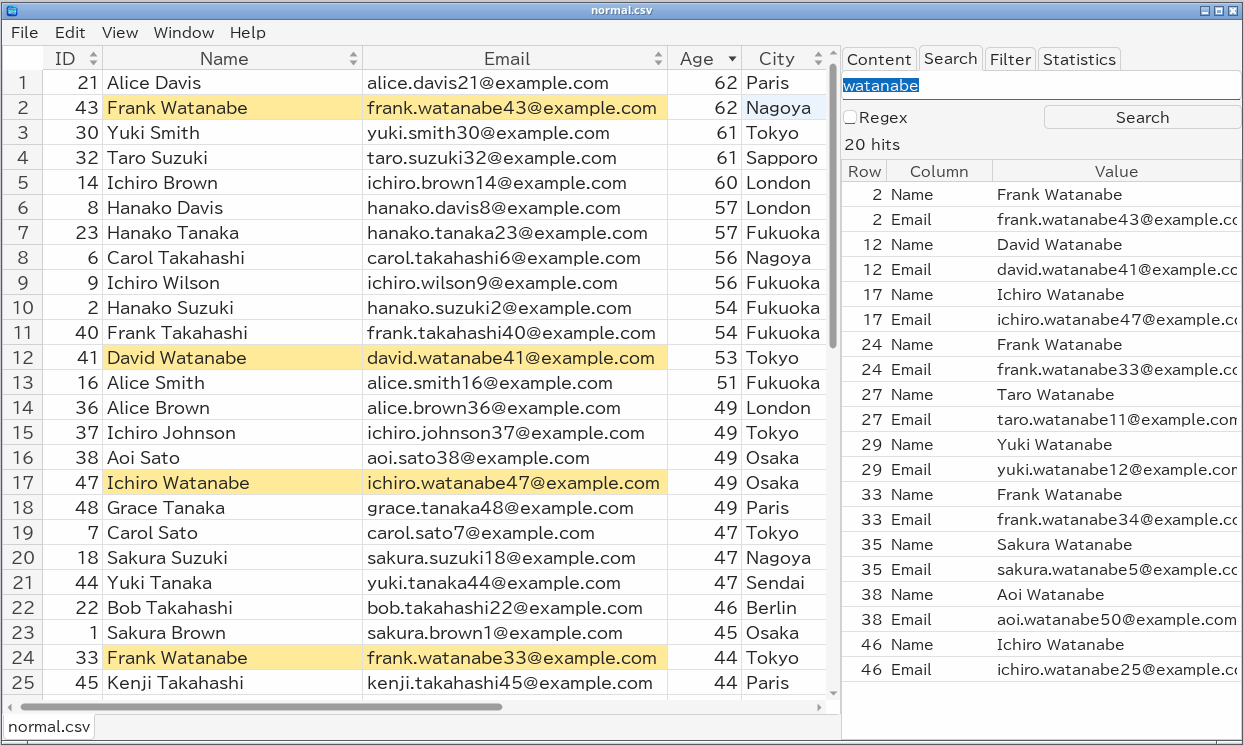Select the yuki.smith30@example.com email cell
The height and width of the screenshot is (746, 1244).
[x=515, y=133]
